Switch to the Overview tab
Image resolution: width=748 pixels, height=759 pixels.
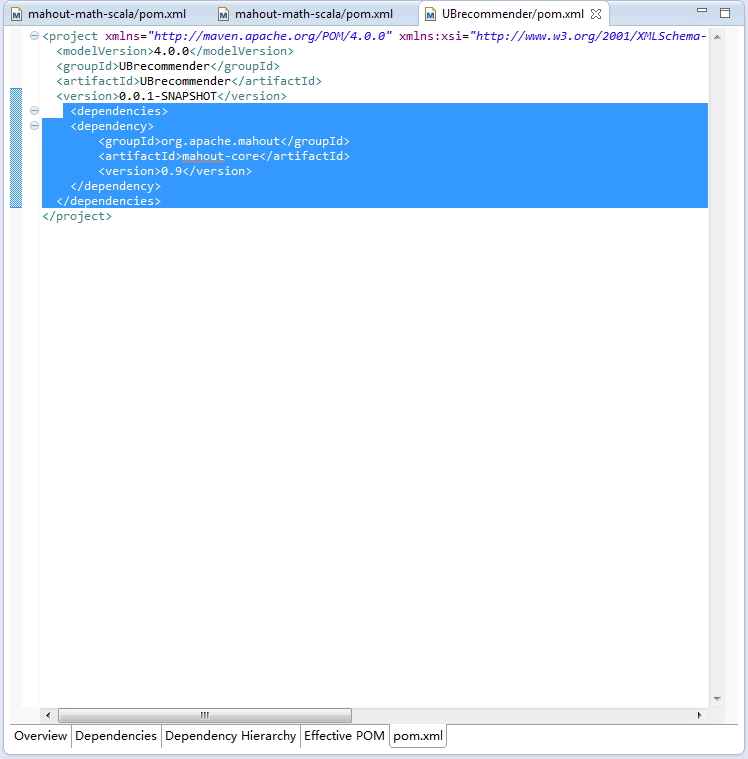40,736
